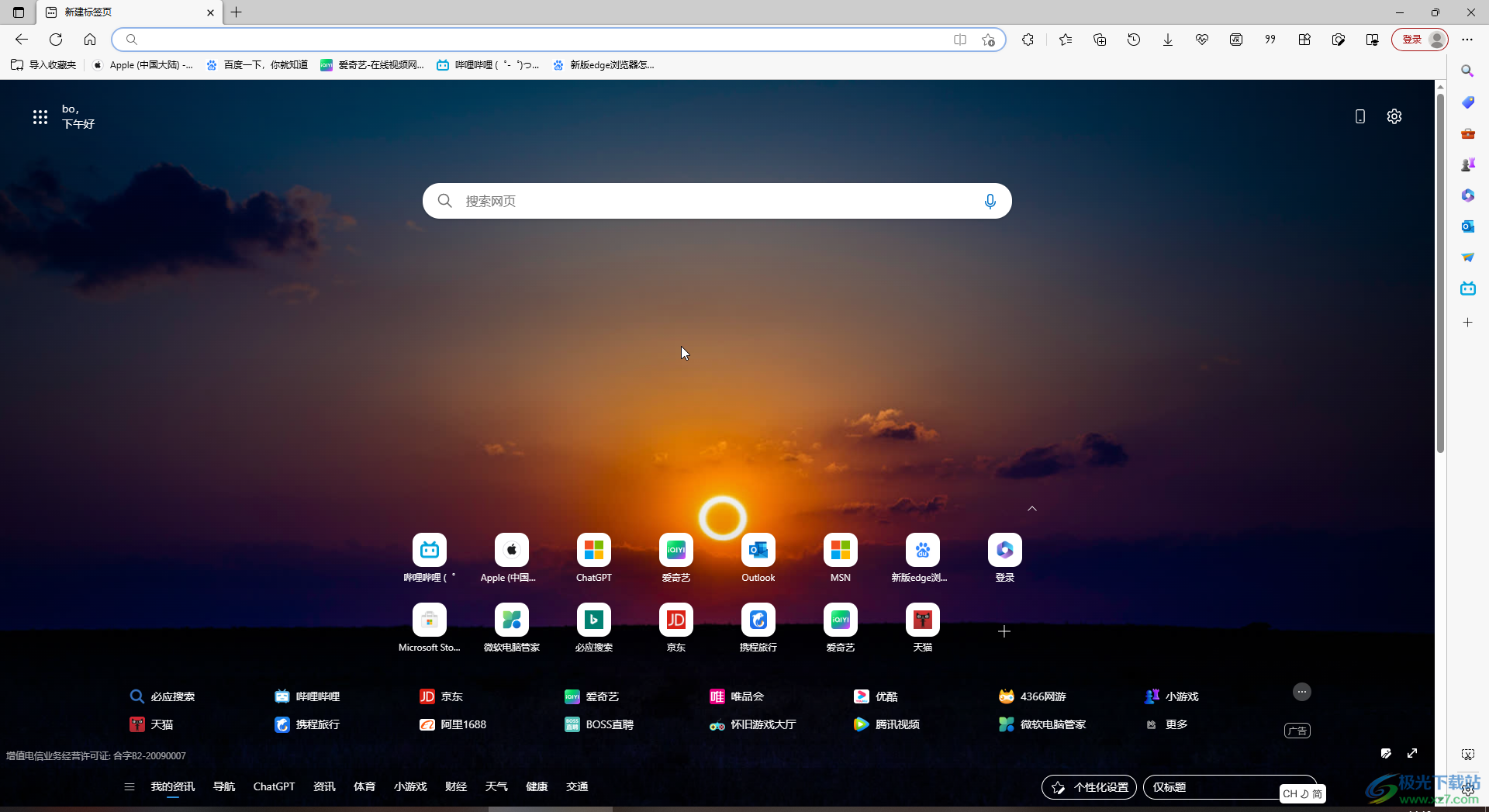Open the BOSS直聘 site link

[599, 724]
